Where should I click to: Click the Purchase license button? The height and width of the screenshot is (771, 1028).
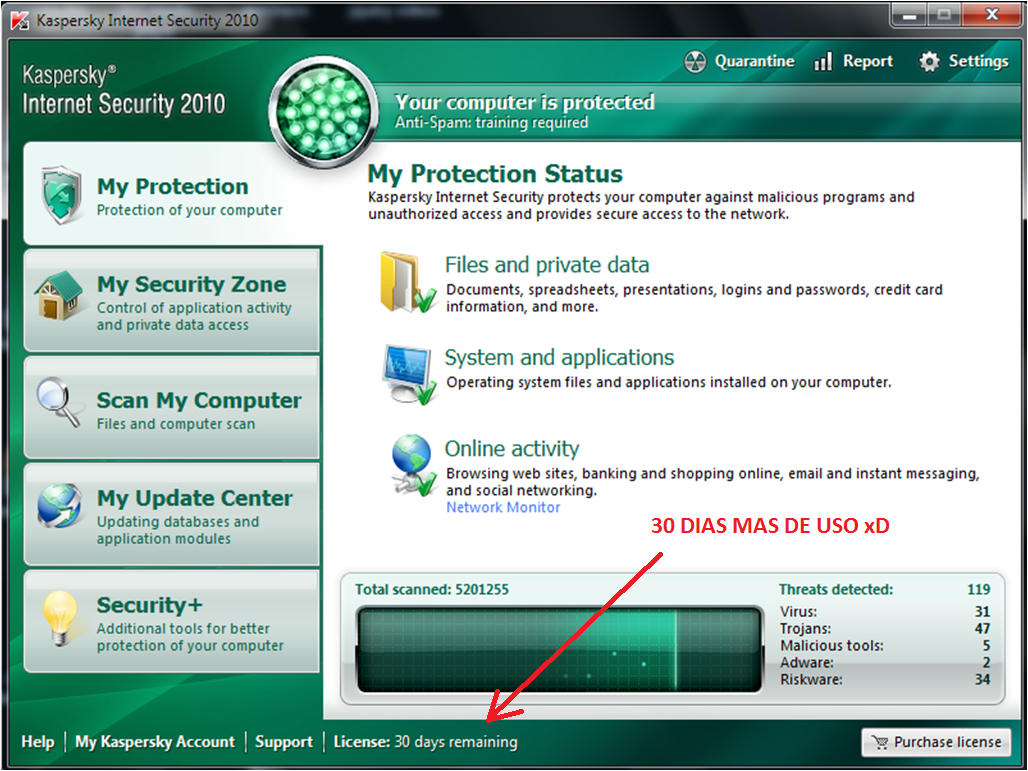point(936,742)
